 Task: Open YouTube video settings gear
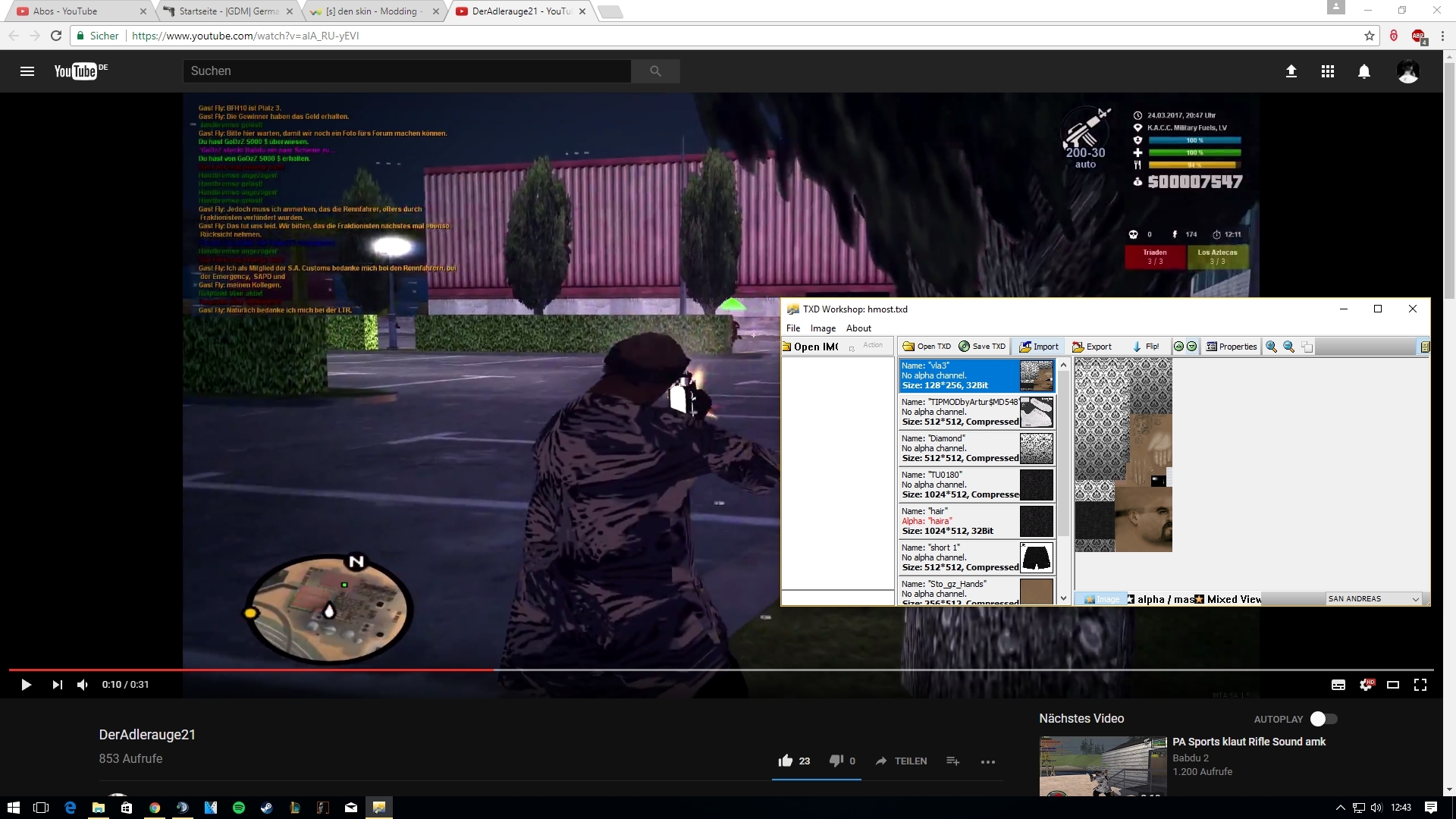pyautogui.click(x=1366, y=685)
